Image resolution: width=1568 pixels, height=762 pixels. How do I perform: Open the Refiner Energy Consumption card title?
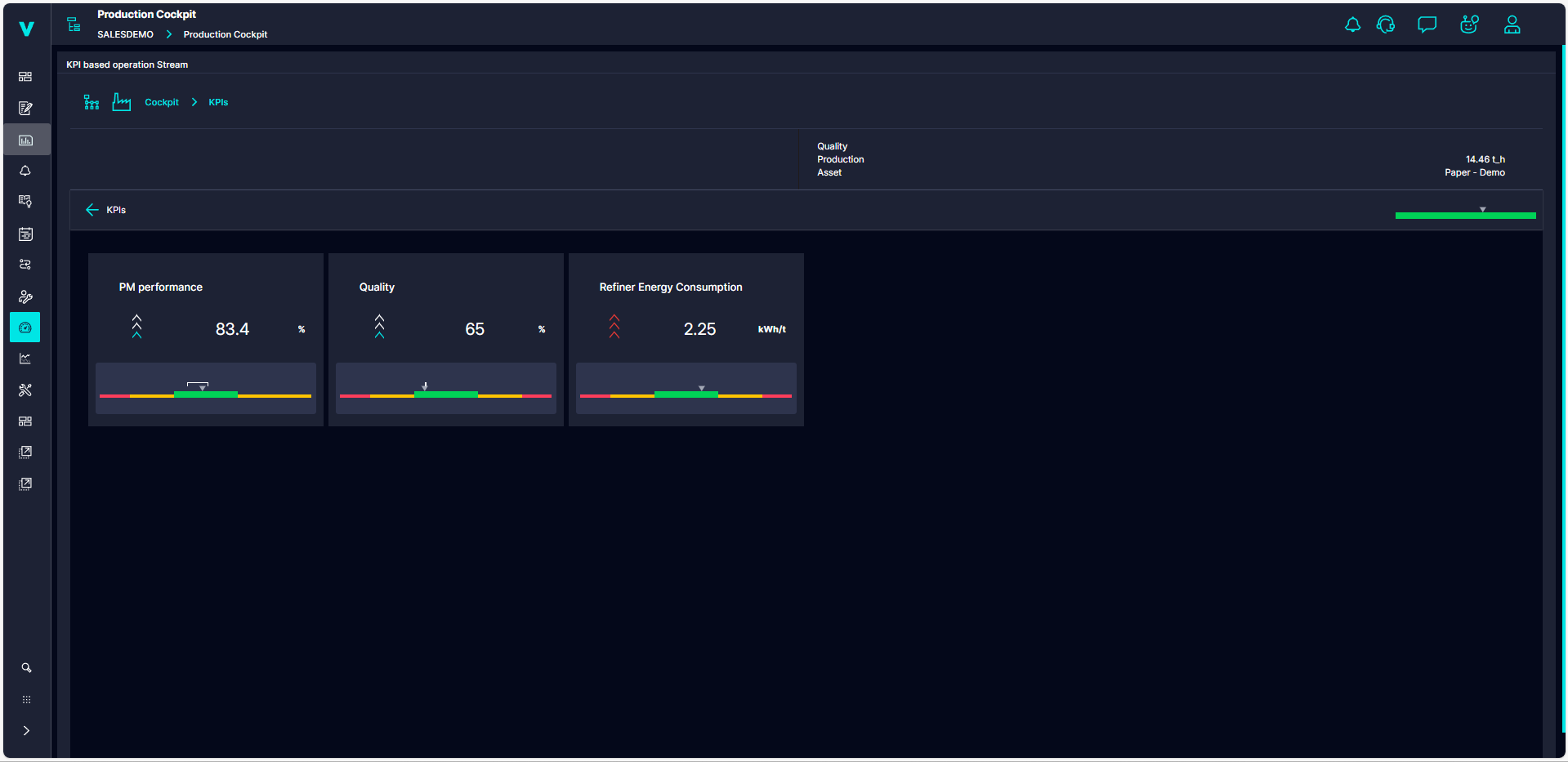pyautogui.click(x=670, y=287)
